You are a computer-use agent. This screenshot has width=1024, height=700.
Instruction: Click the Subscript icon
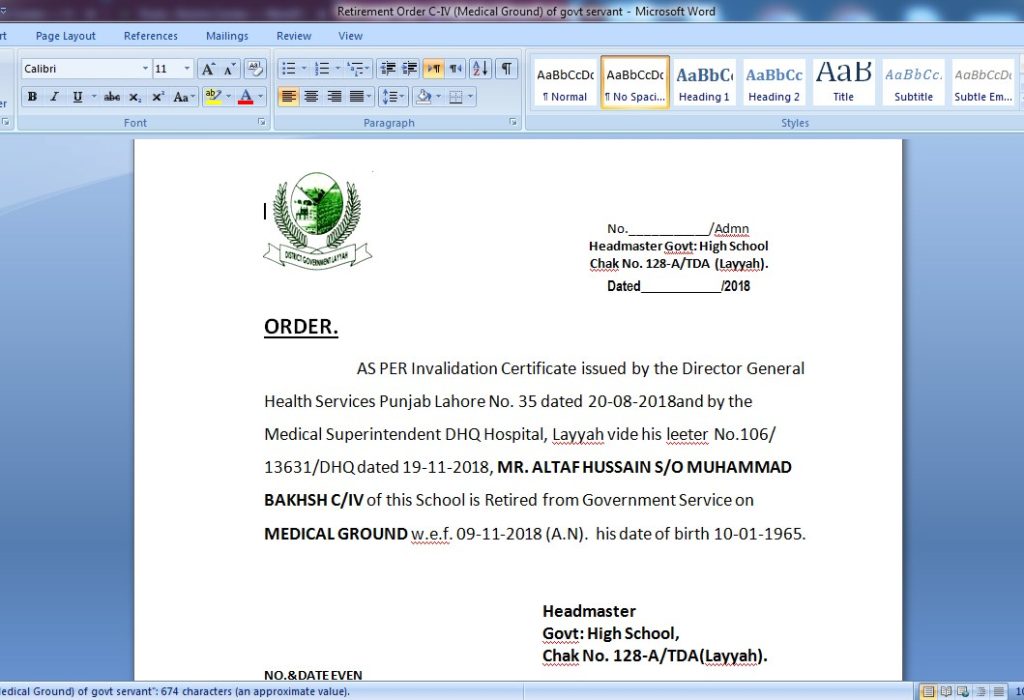(x=135, y=97)
